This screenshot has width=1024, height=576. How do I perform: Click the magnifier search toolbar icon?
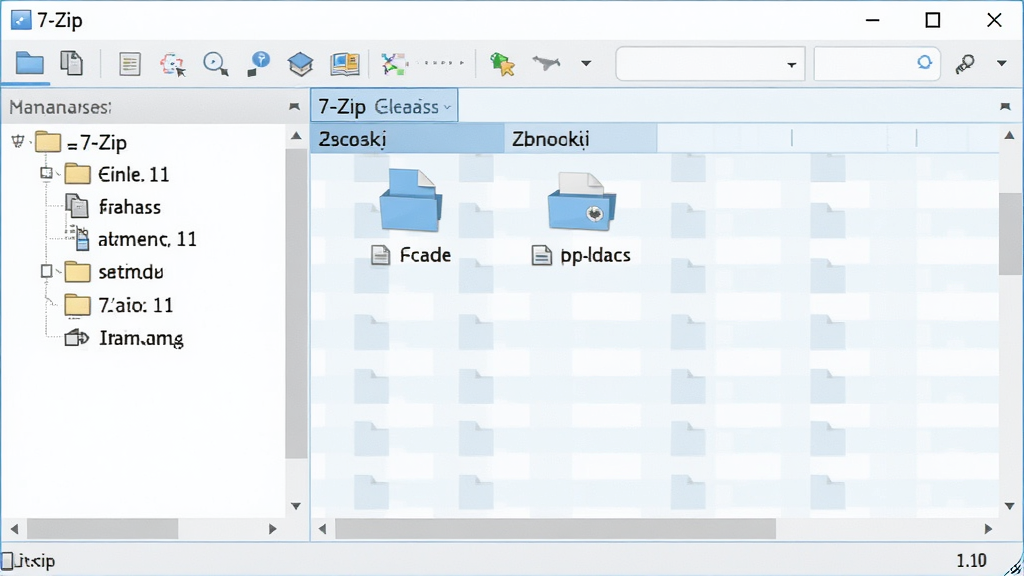point(216,64)
